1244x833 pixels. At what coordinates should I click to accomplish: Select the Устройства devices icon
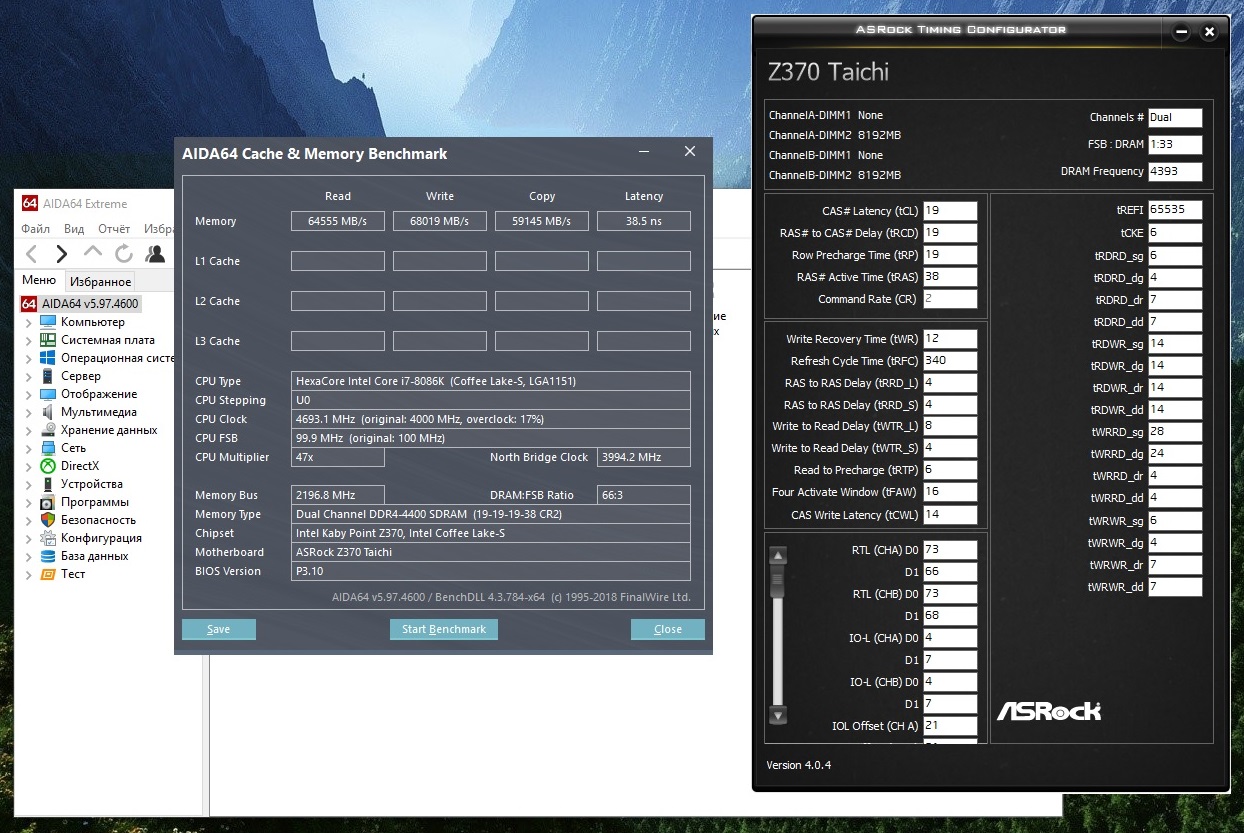[47, 484]
